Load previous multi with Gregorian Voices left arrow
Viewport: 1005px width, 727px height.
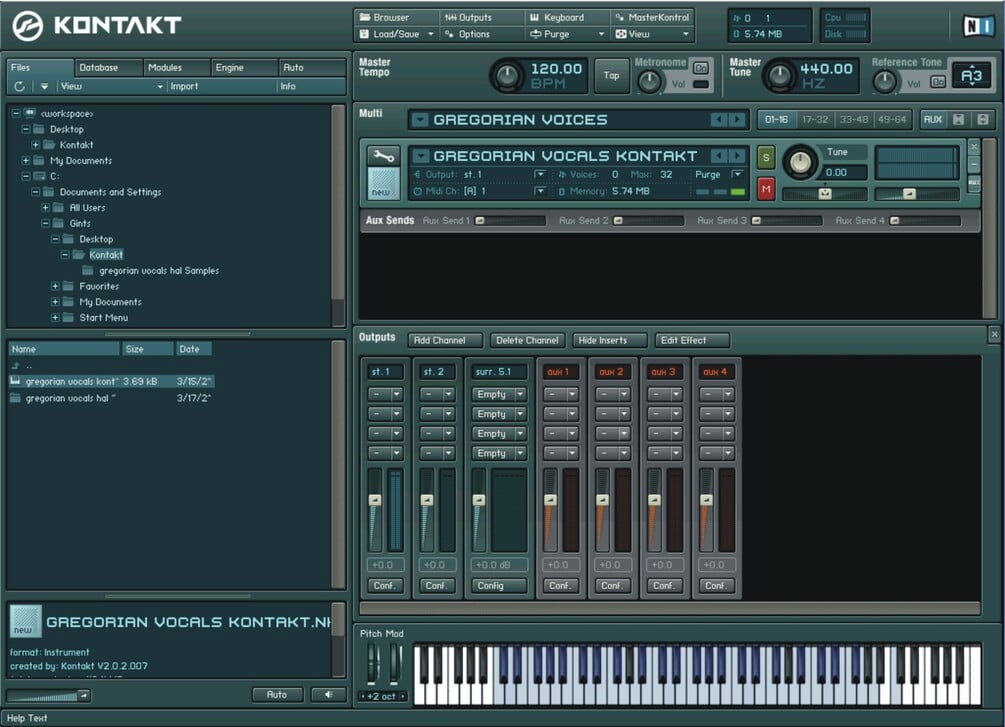(x=719, y=119)
